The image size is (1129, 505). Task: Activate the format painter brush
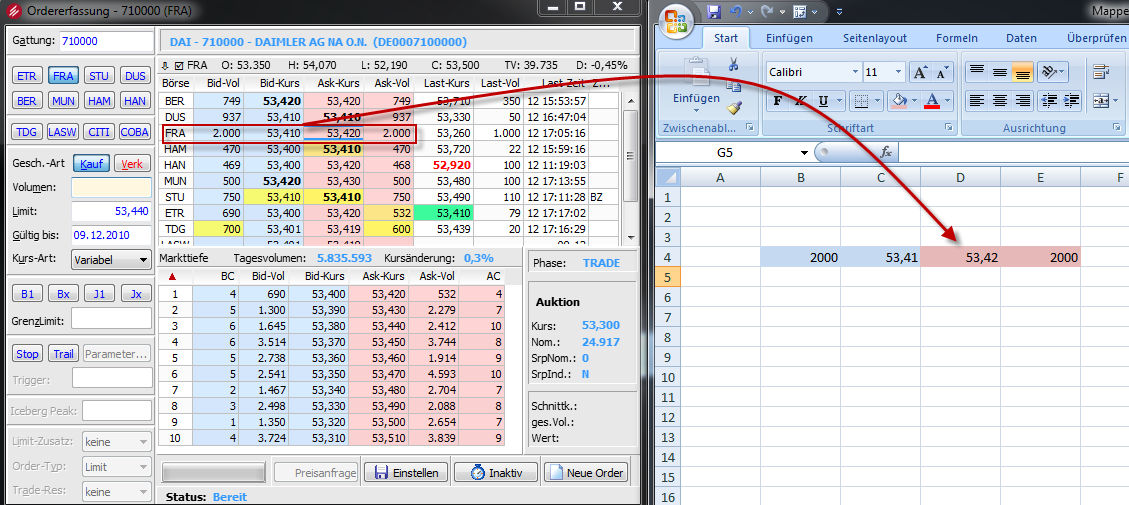point(734,107)
